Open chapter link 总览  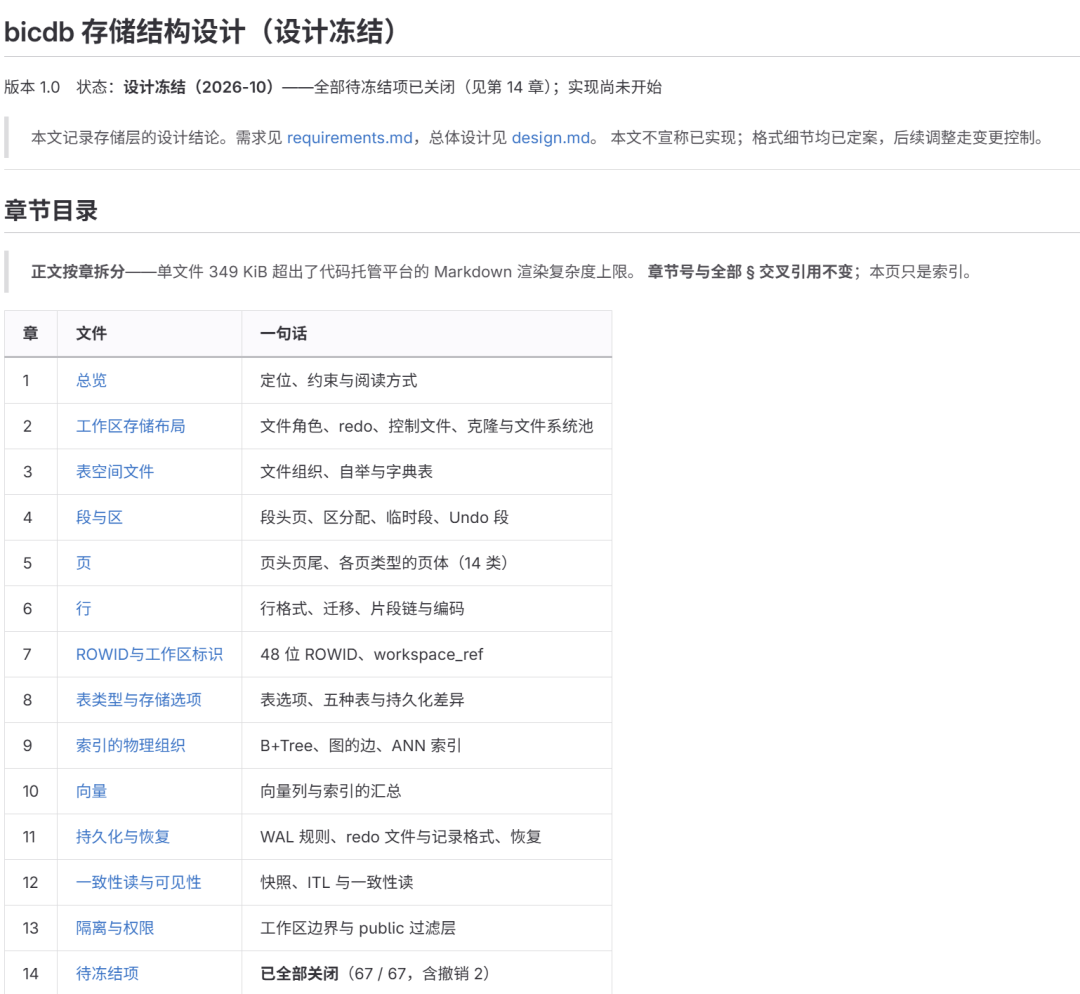[x=92, y=380]
